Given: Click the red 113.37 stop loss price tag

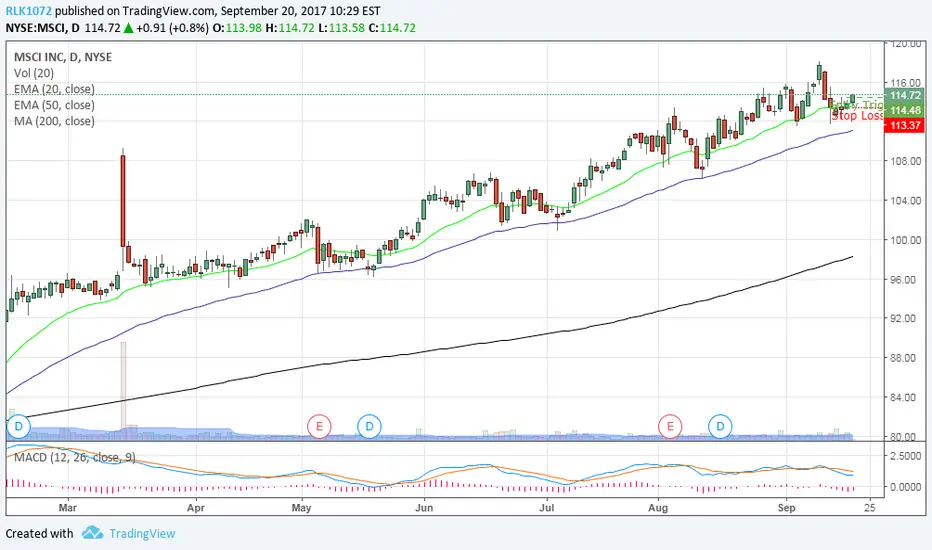Looking at the screenshot, I should [x=903, y=125].
